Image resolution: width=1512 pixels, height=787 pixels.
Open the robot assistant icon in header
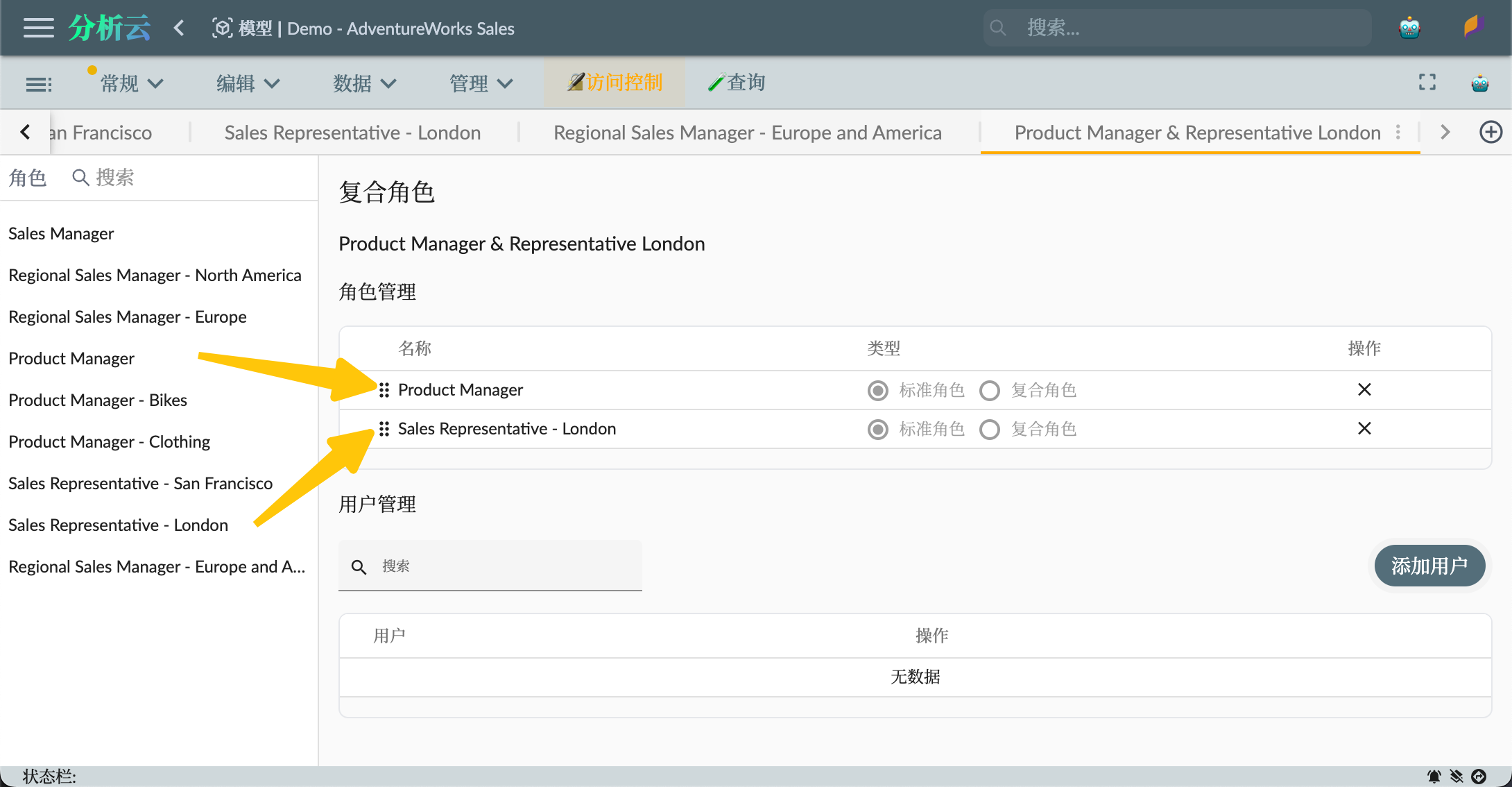click(x=1409, y=28)
